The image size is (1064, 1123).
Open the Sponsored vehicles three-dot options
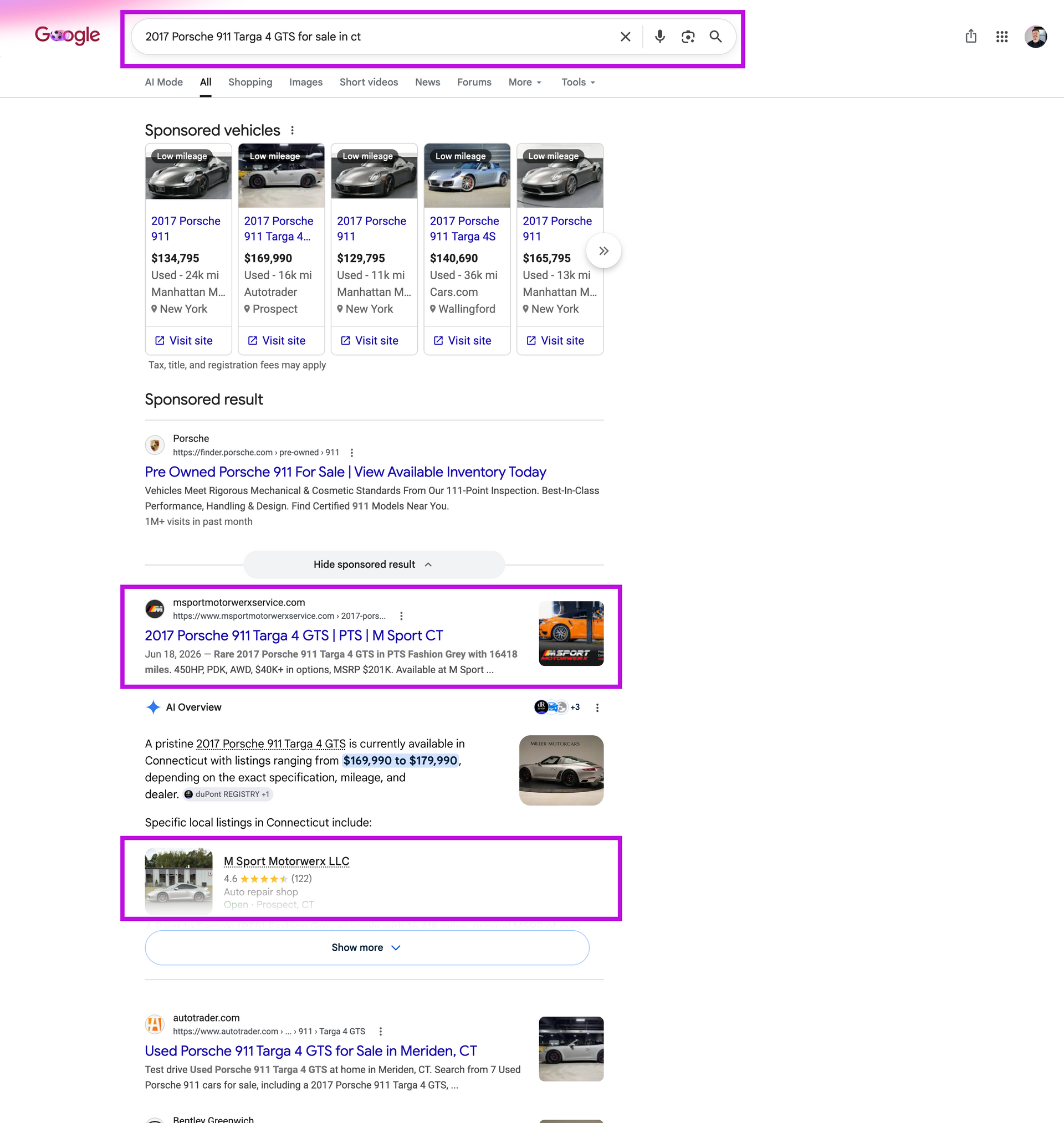pos(292,130)
